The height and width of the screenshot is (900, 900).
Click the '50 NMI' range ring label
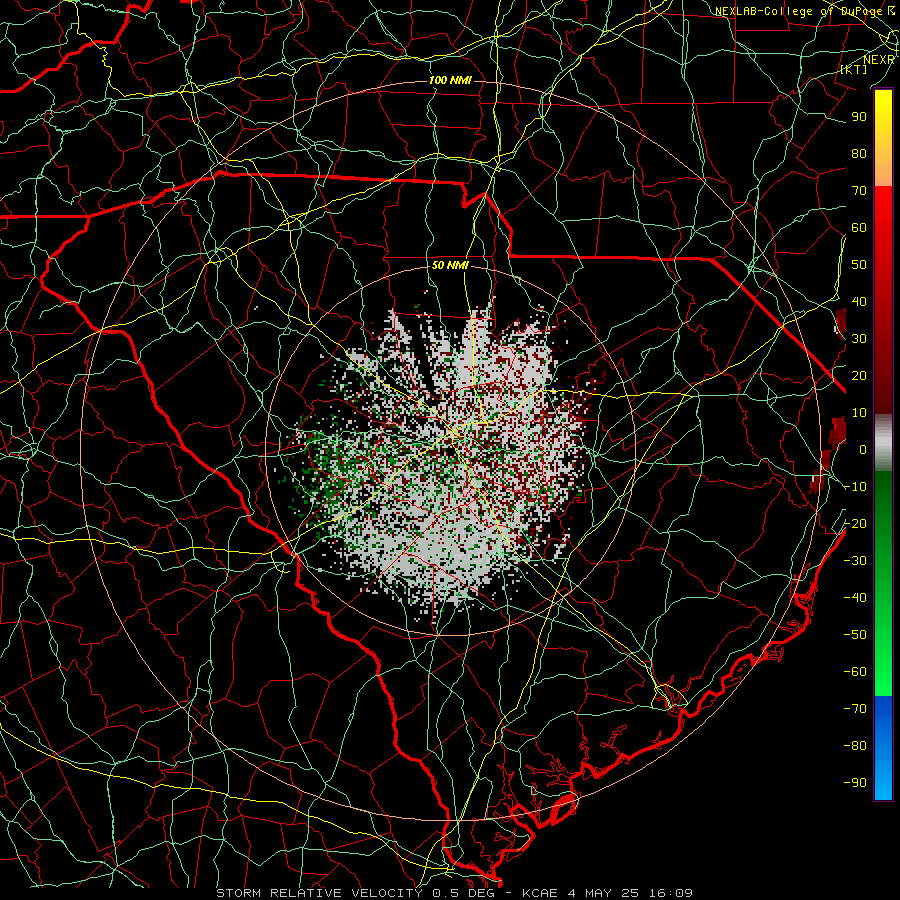450,265
